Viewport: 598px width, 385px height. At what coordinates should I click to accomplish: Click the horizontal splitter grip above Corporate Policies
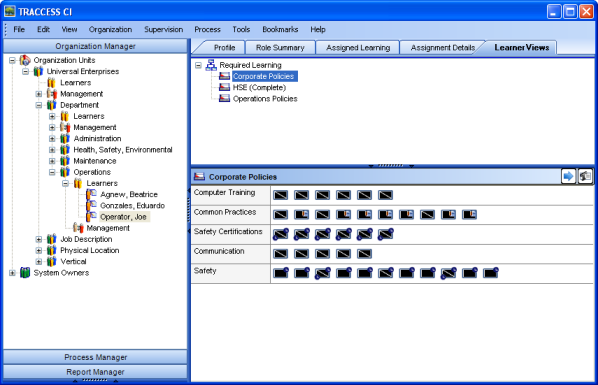[391, 166]
